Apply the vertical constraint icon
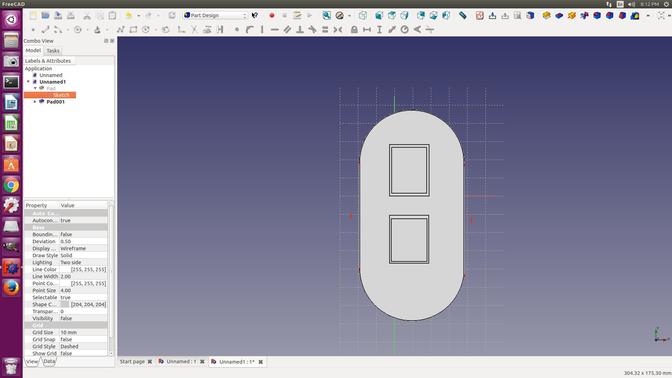672x378 pixels. (262, 30)
